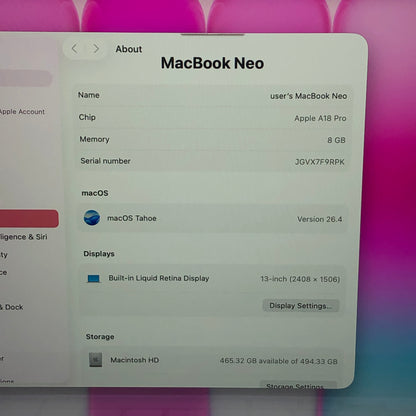Click the 'Displays' section header

tap(99, 254)
